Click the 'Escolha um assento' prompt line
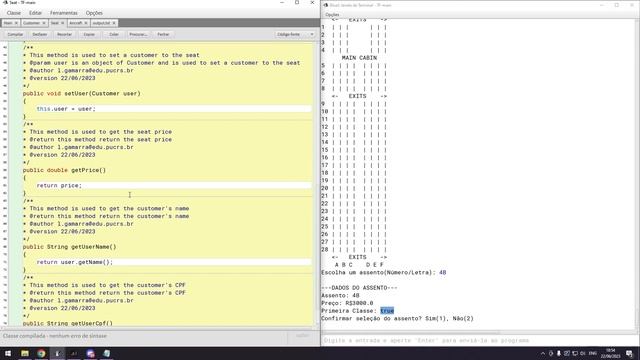This screenshot has height=360, width=640. click(x=384, y=273)
